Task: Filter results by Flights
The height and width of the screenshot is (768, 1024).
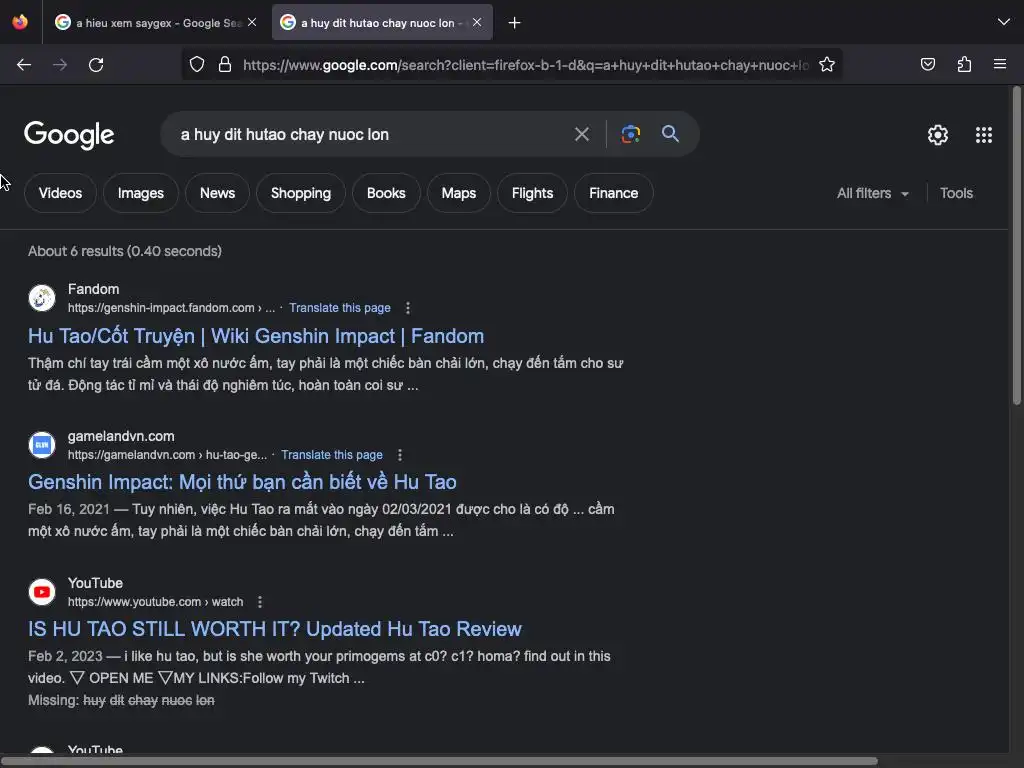Action: click(x=532, y=193)
